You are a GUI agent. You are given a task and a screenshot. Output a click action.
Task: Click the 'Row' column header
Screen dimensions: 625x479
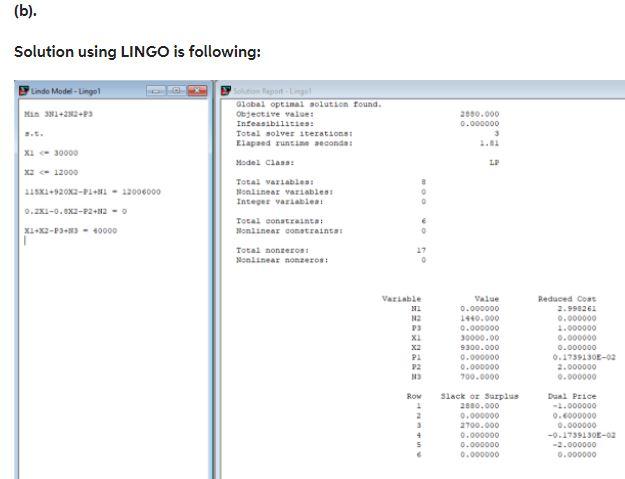(414, 397)
